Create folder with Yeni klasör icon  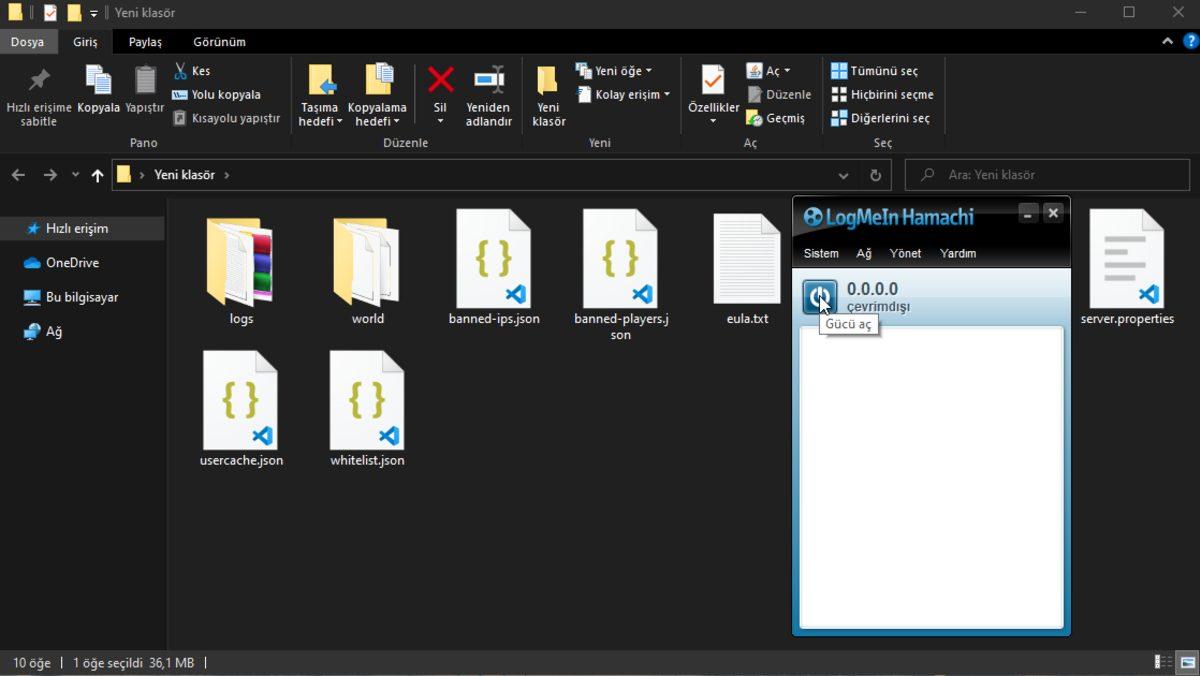pos(548,81)
